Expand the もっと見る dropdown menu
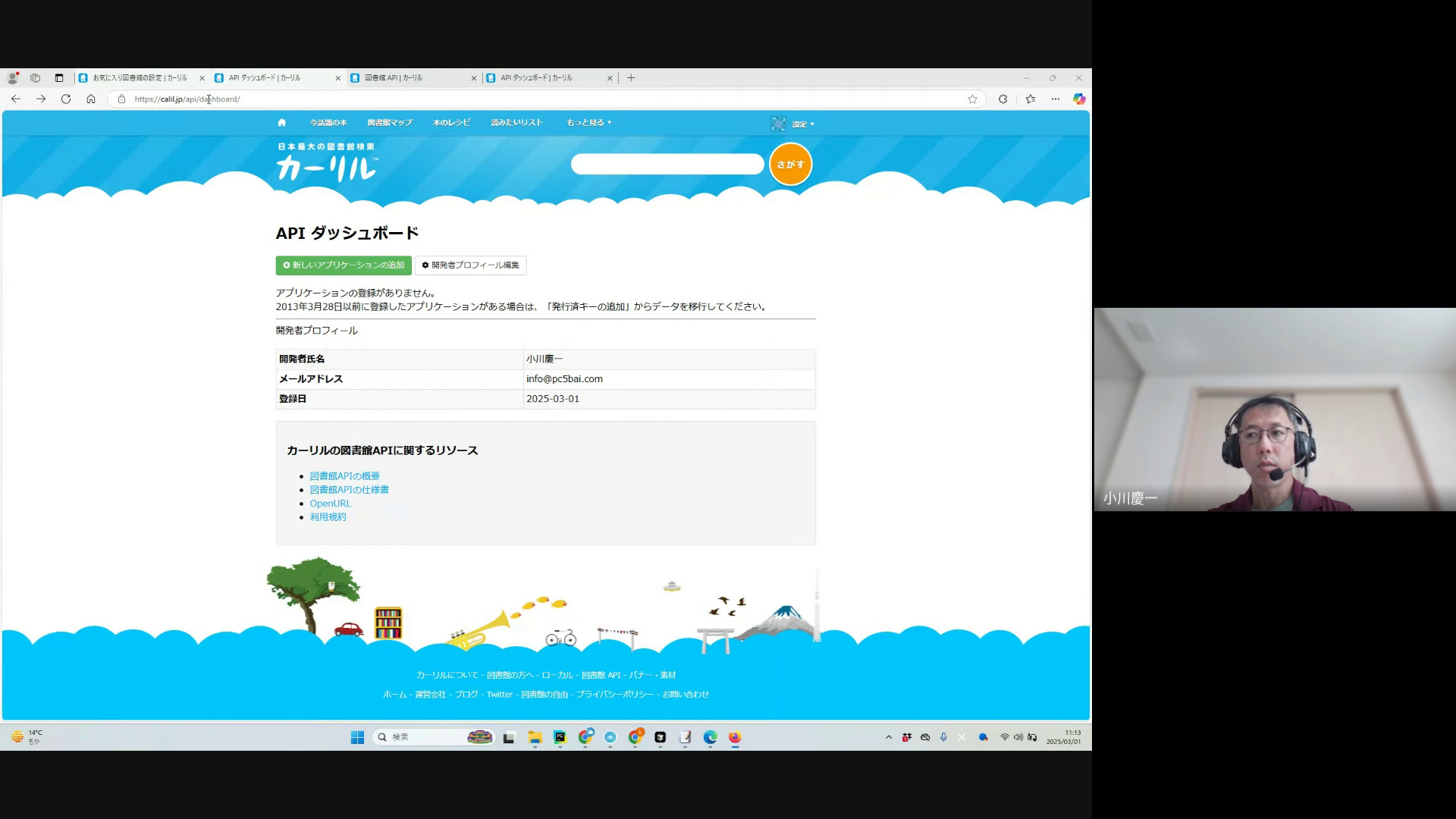1456x819 pixels. click(588, 123)
